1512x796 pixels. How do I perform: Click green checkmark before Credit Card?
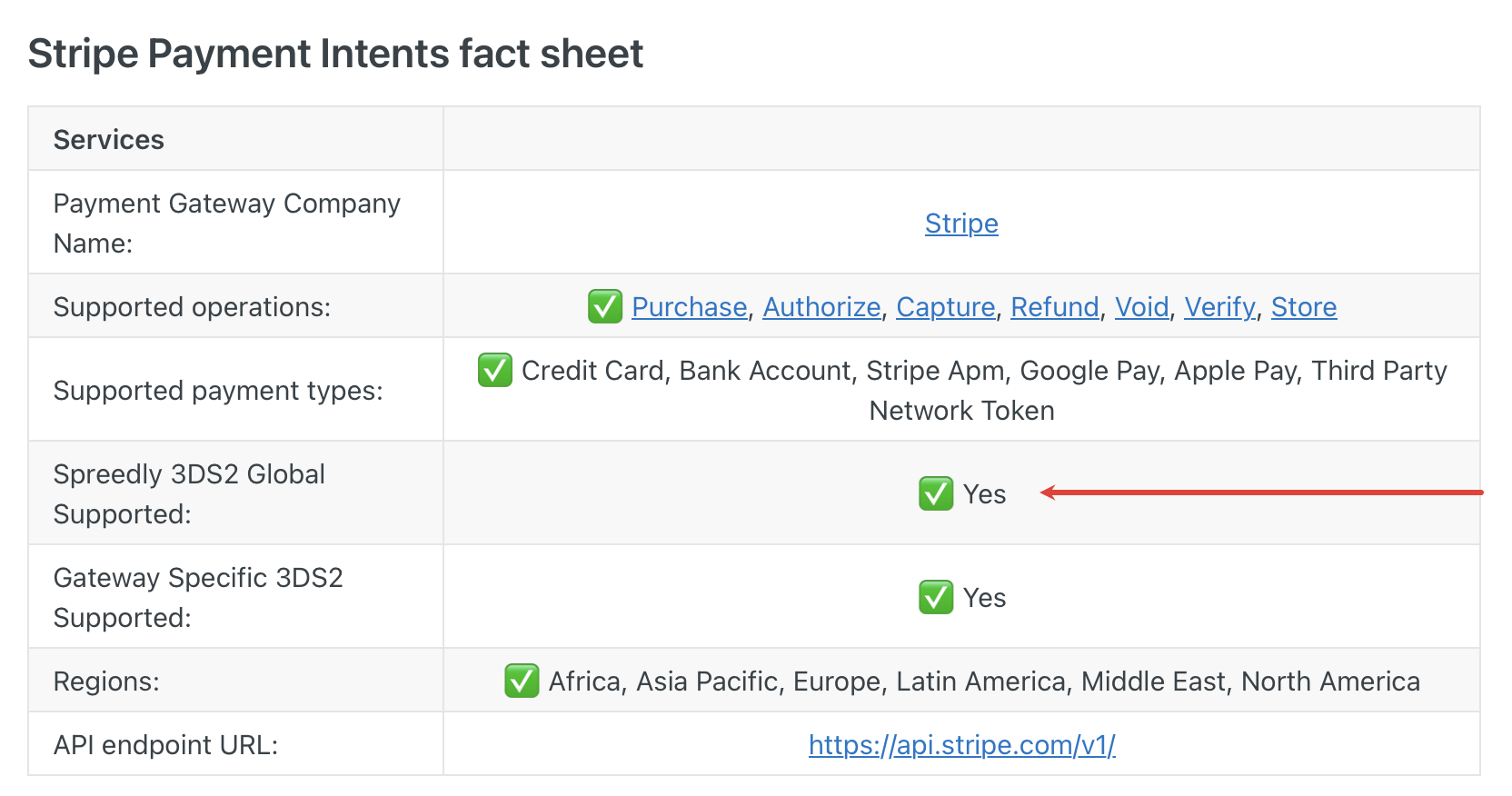[495, 371]
